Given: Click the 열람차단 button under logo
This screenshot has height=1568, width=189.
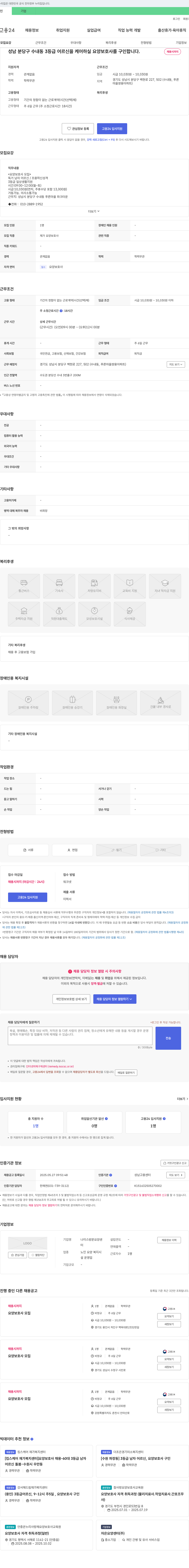Looking at the screenshot, I should point(38,1255).
